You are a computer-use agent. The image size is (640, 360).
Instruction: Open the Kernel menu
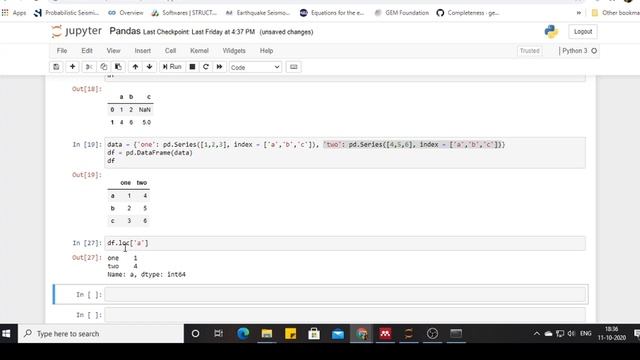[199, 51]
